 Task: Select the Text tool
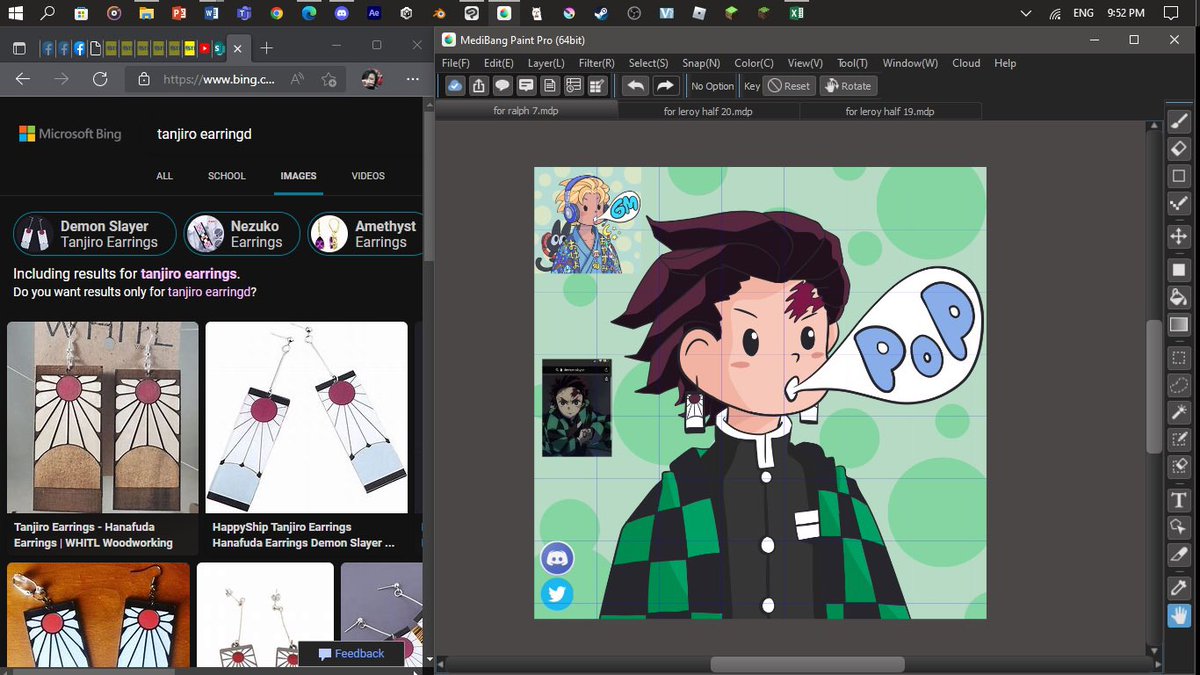(1179, 500)
